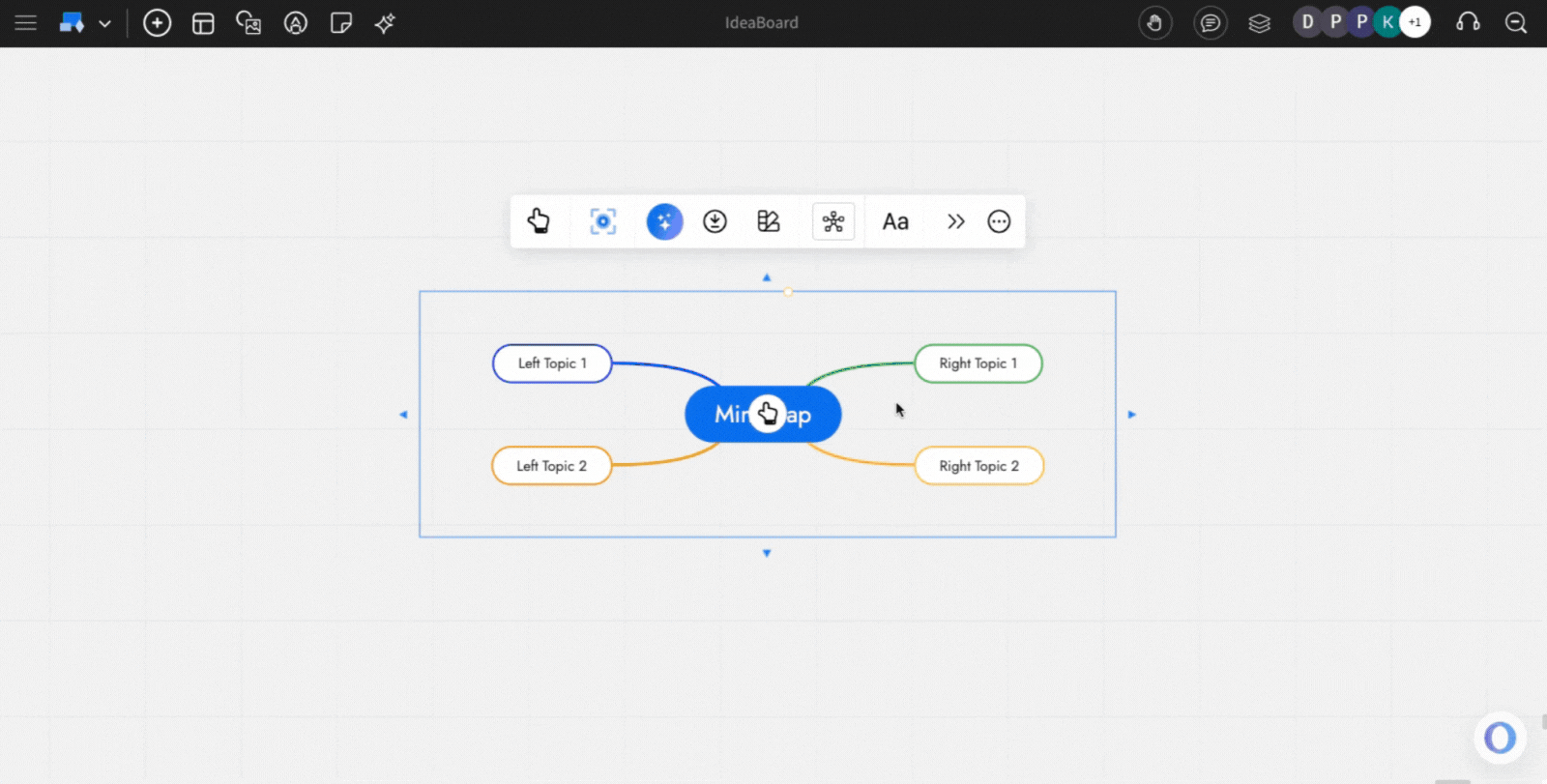
Task: Expand the dropdown arrow beside shapes icon
Action: coord(104,23)
